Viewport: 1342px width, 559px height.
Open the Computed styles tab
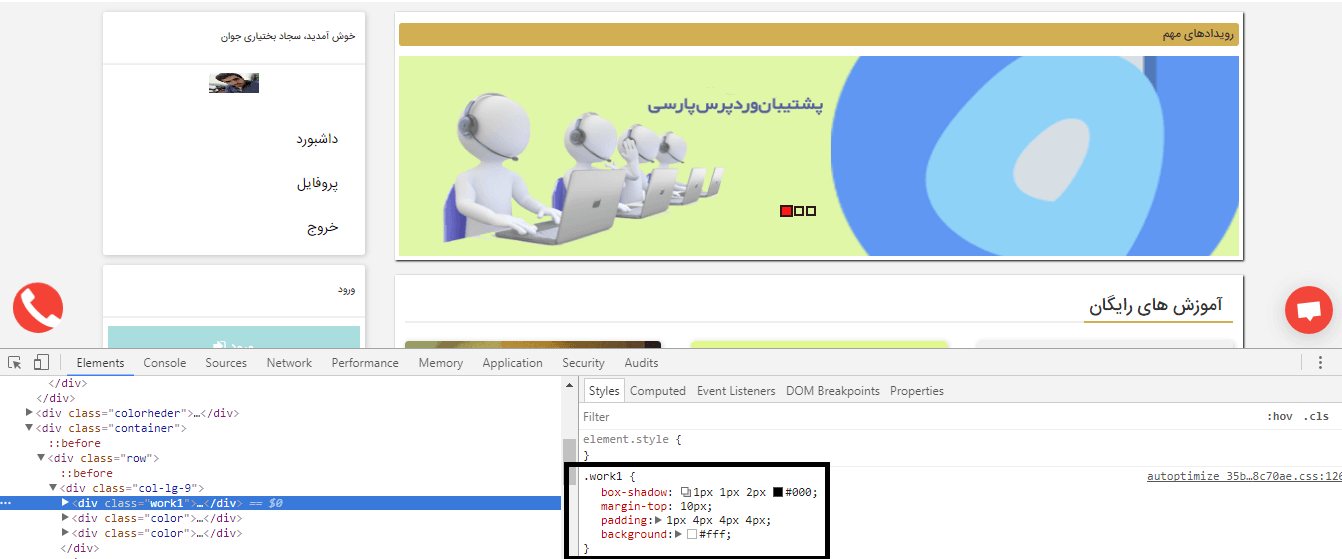tap(657, 391)
